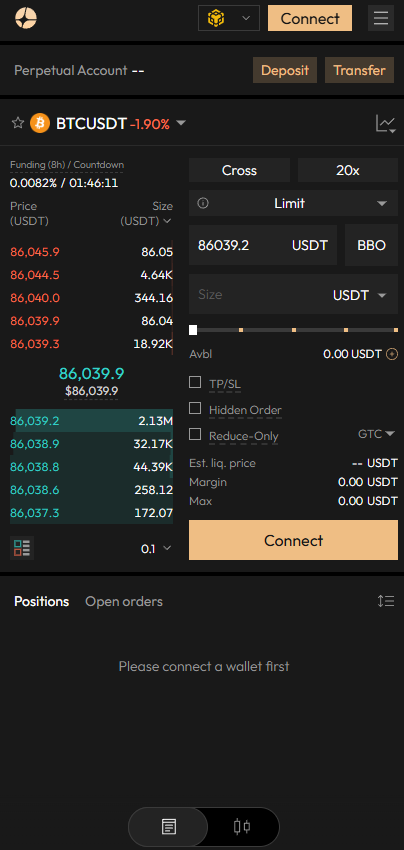This screenshot has height=850, width=404.
Task: Click the exchange logo in the header
Action: tap(25, 18)
